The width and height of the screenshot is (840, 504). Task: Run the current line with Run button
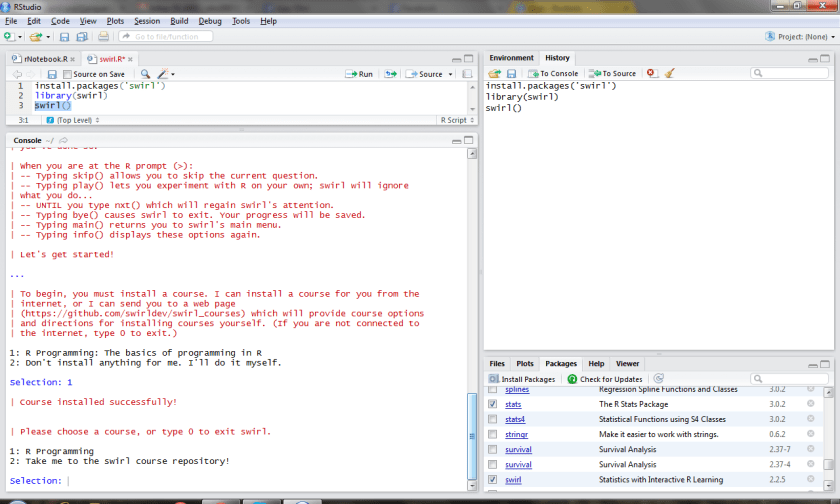coord(359,74)
